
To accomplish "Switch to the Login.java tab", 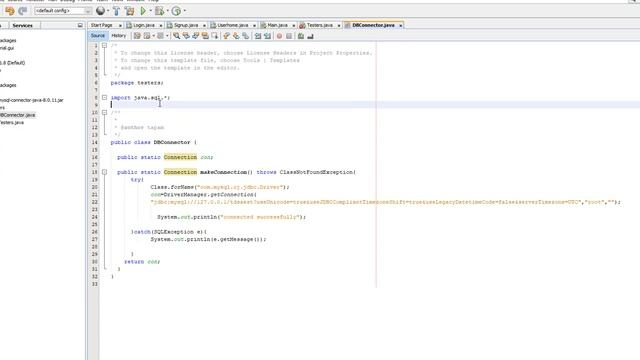I will point(144,25).
